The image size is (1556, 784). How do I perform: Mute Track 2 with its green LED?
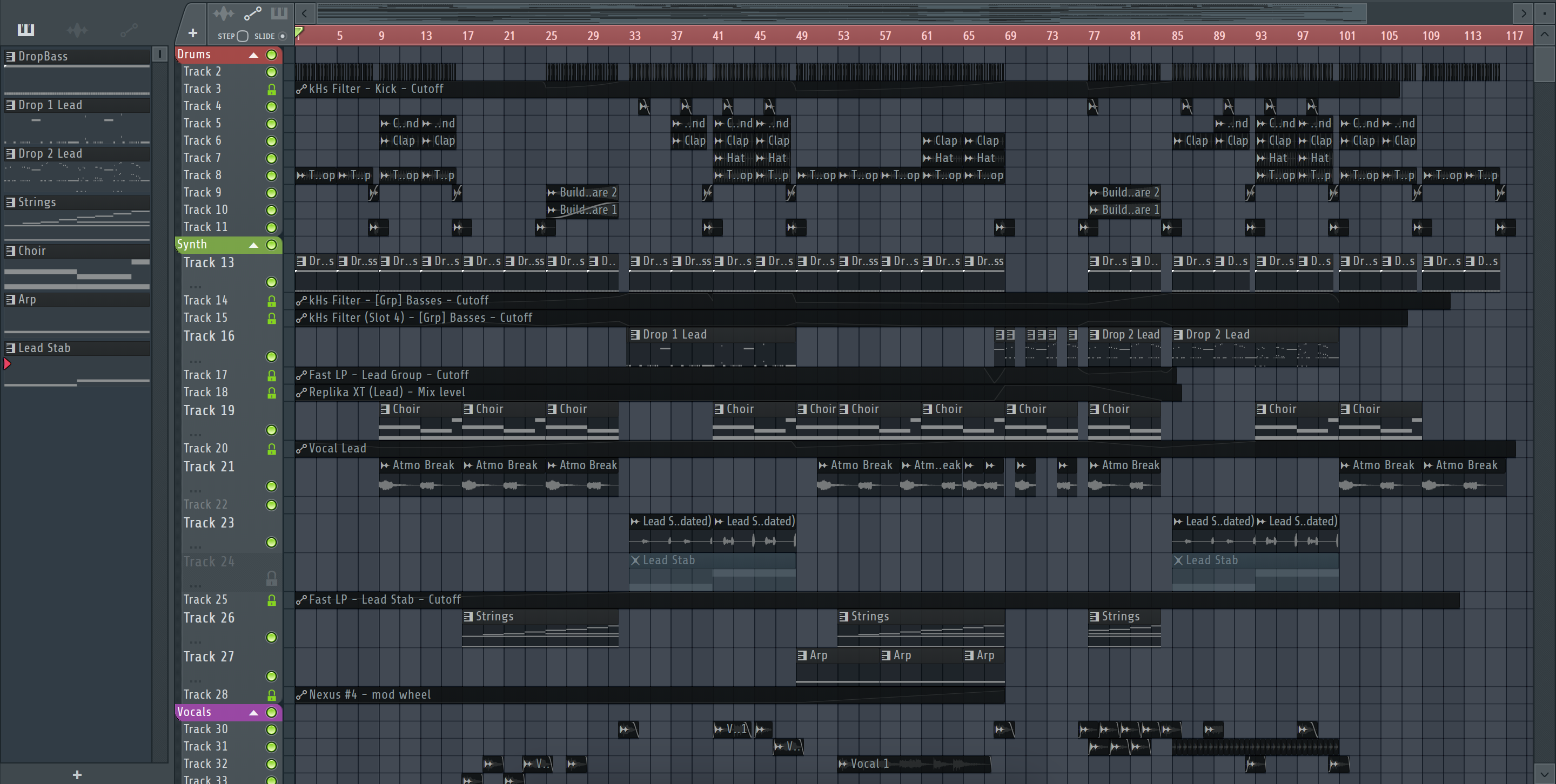tap(272, 72)
